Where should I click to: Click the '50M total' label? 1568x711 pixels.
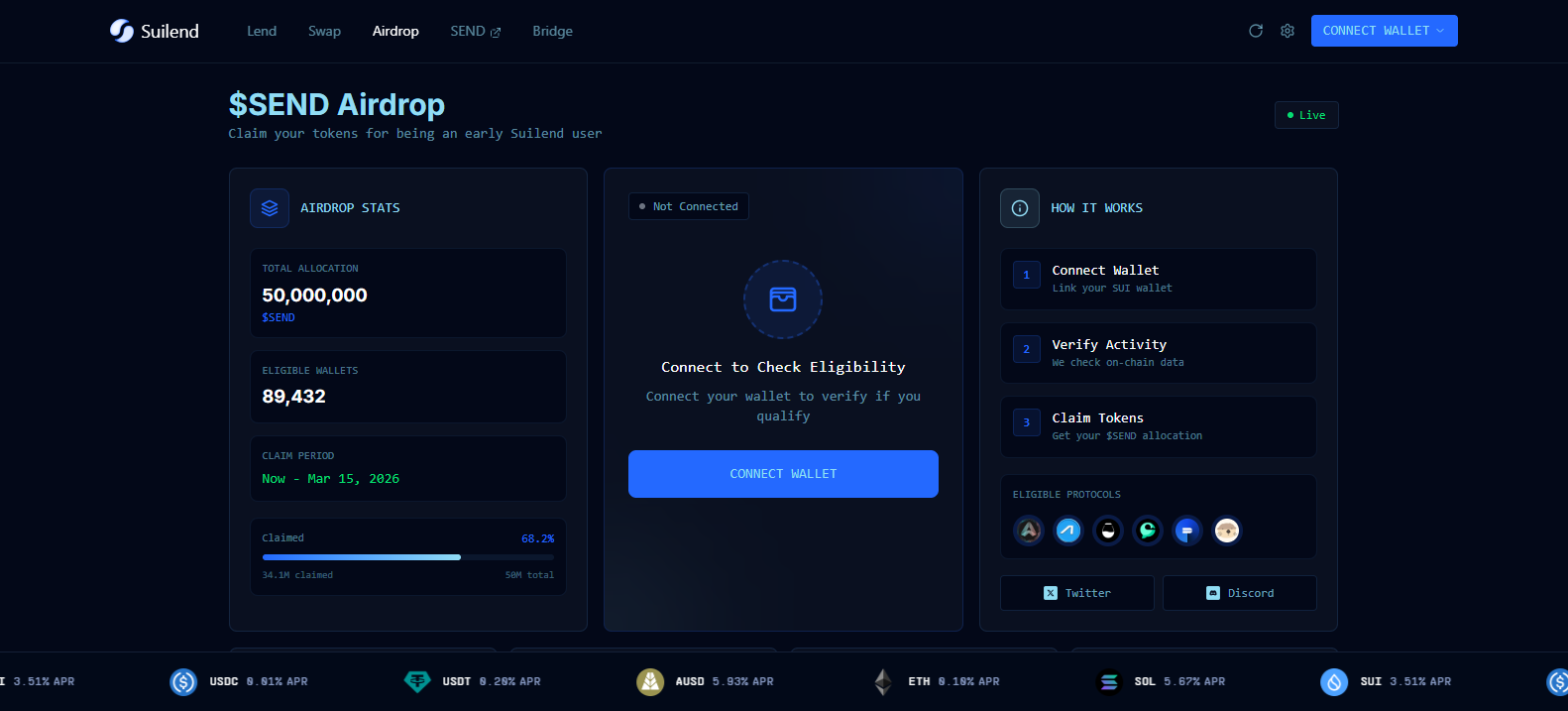pyautogui.click(x=529, y=575)
